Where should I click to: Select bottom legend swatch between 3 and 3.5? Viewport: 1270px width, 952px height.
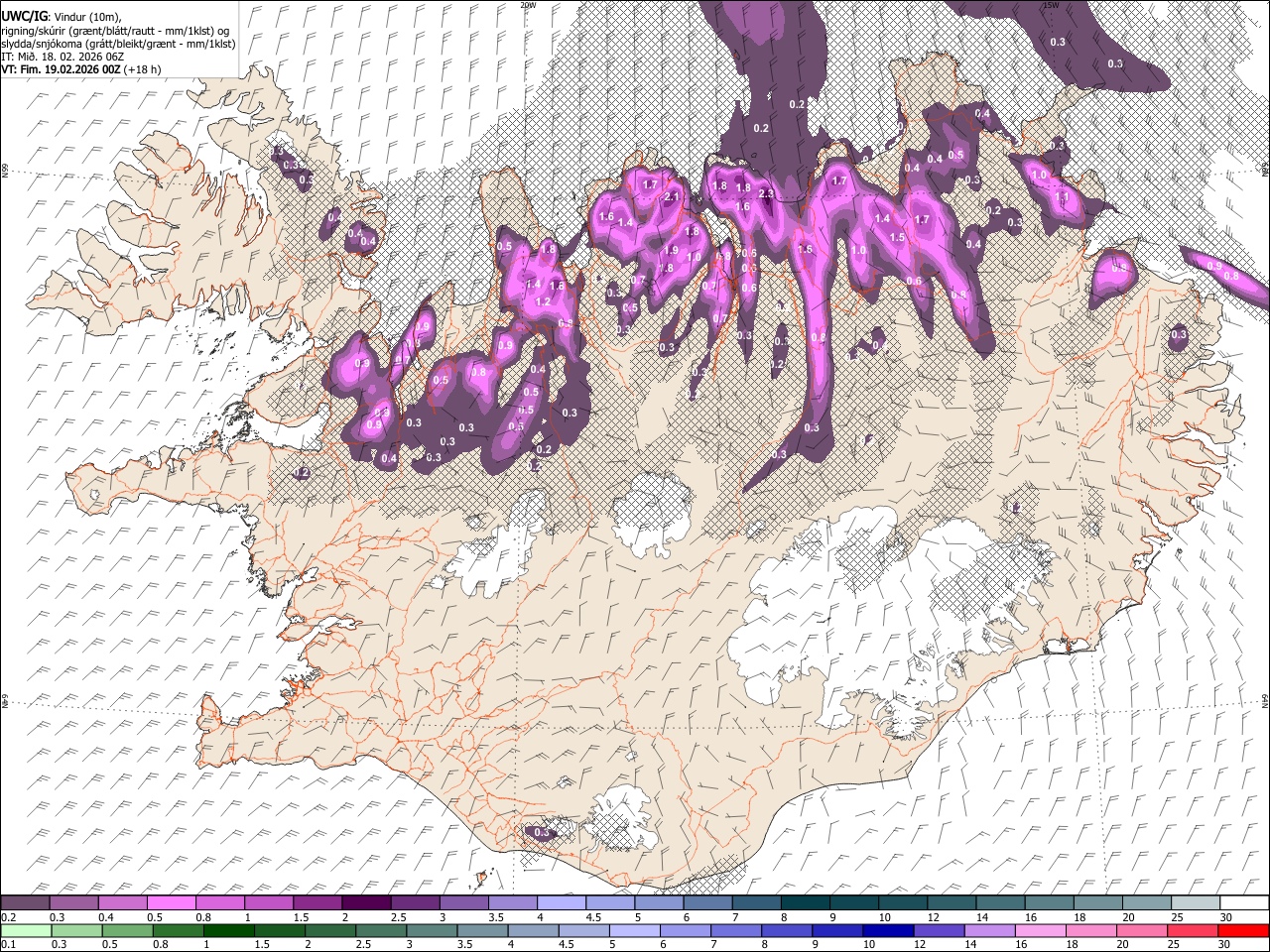[x=432, y=930]
